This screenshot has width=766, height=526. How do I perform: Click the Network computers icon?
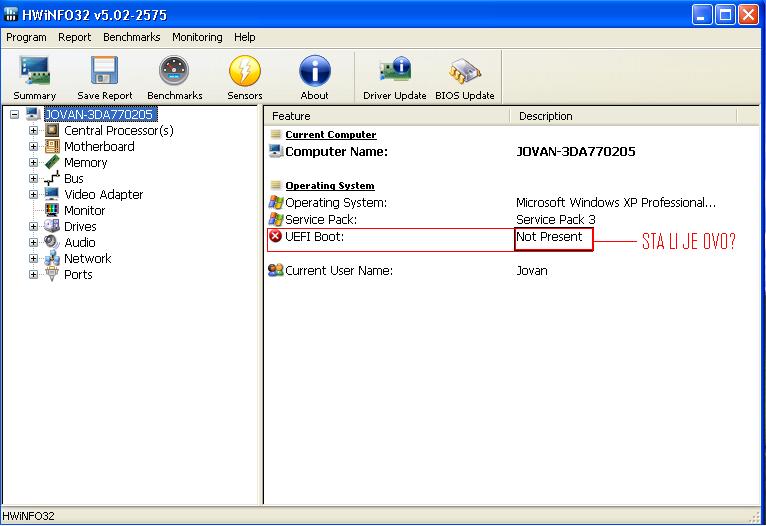(x=52, y=258)
